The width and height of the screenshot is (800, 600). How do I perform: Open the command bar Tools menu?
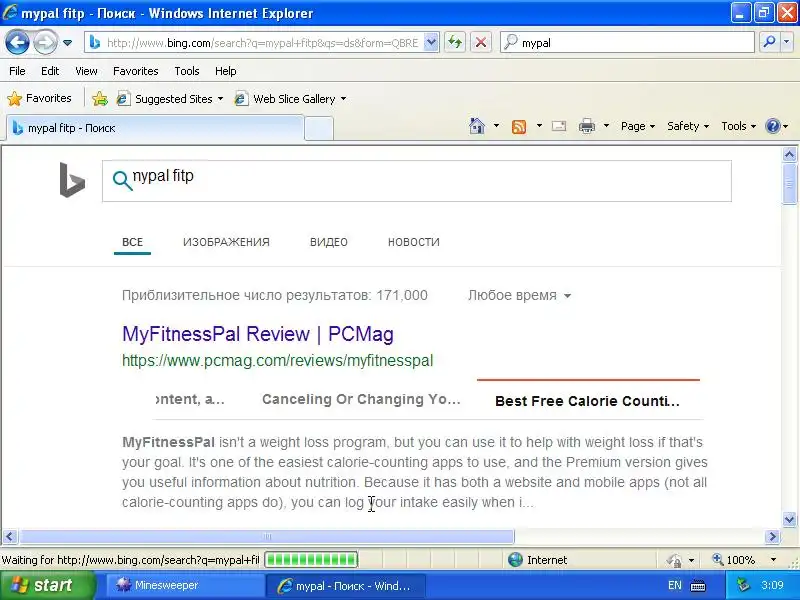(738, 126)
